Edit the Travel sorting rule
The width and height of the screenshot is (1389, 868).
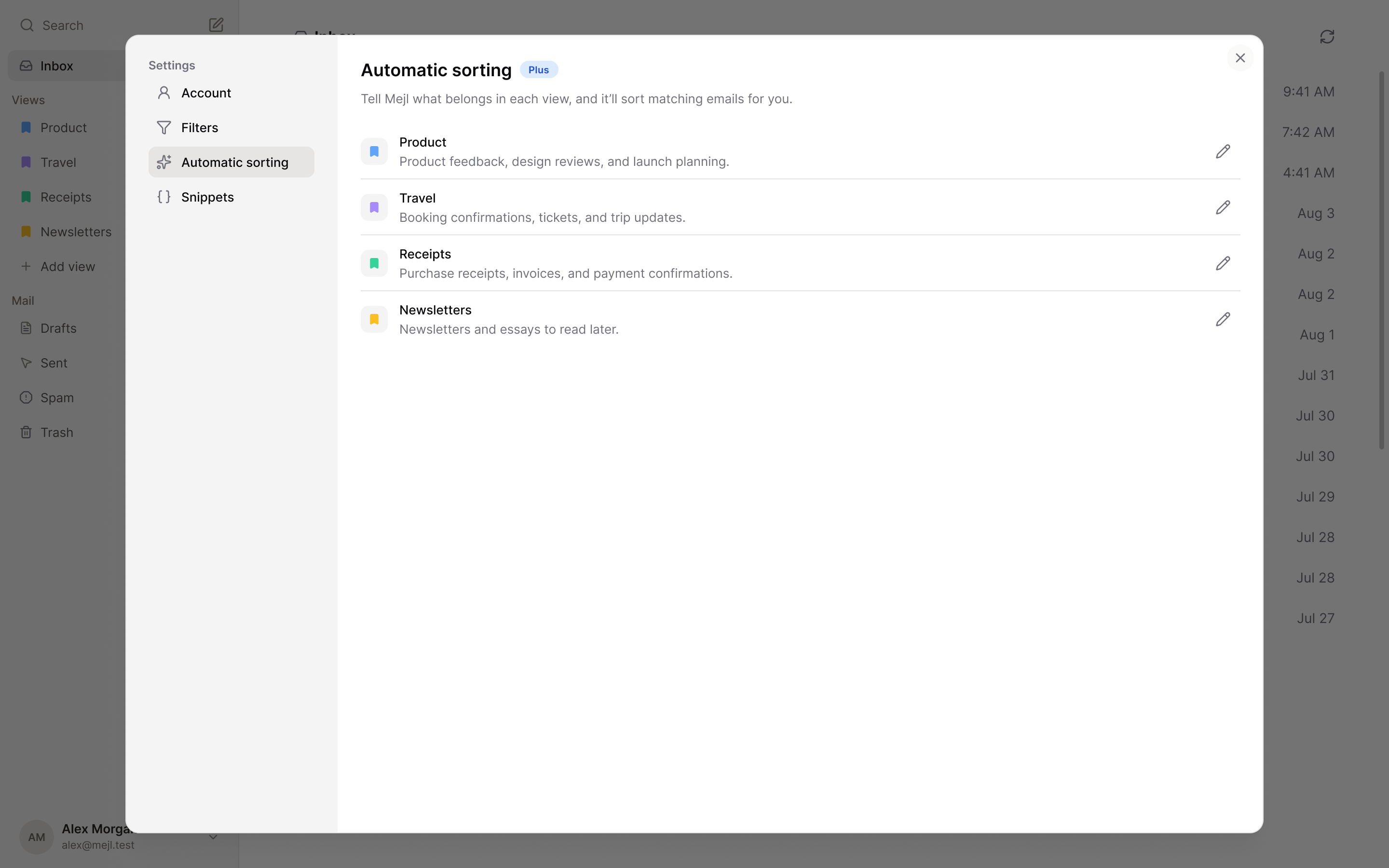(1223, 207)
